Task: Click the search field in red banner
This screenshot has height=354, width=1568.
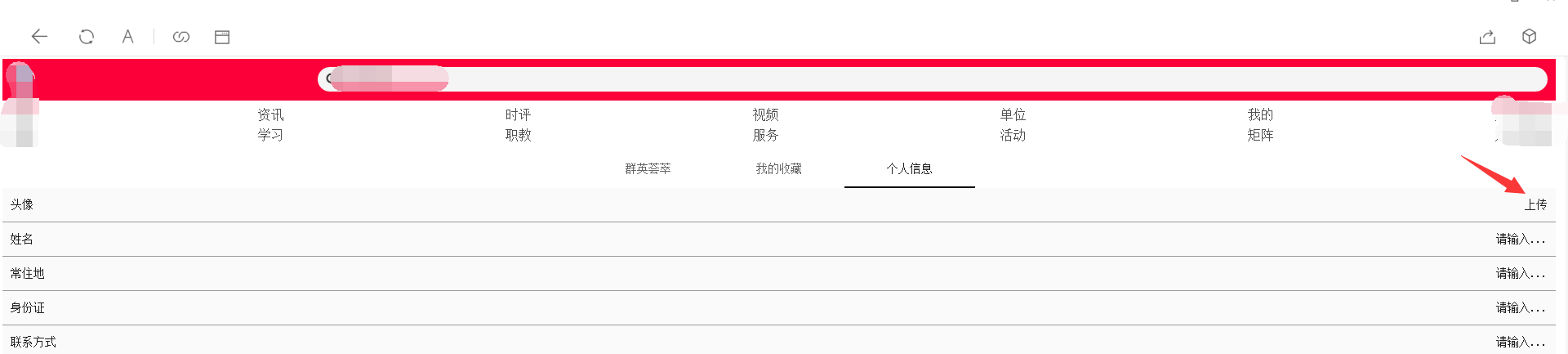Action: click(x=931, y=79)
